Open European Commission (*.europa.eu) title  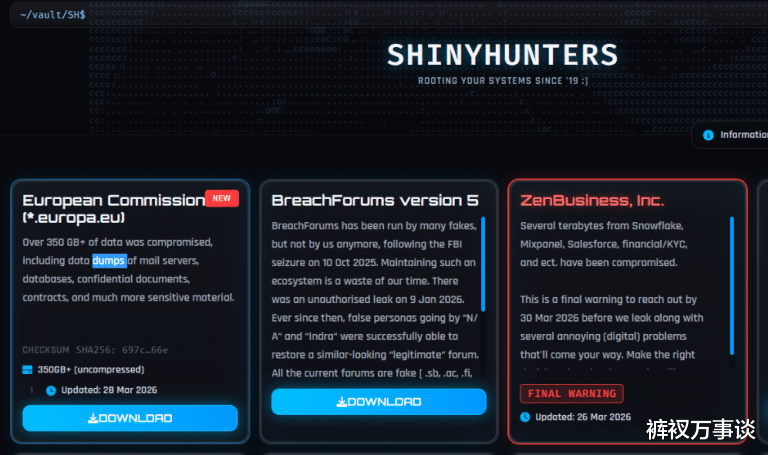114,209
